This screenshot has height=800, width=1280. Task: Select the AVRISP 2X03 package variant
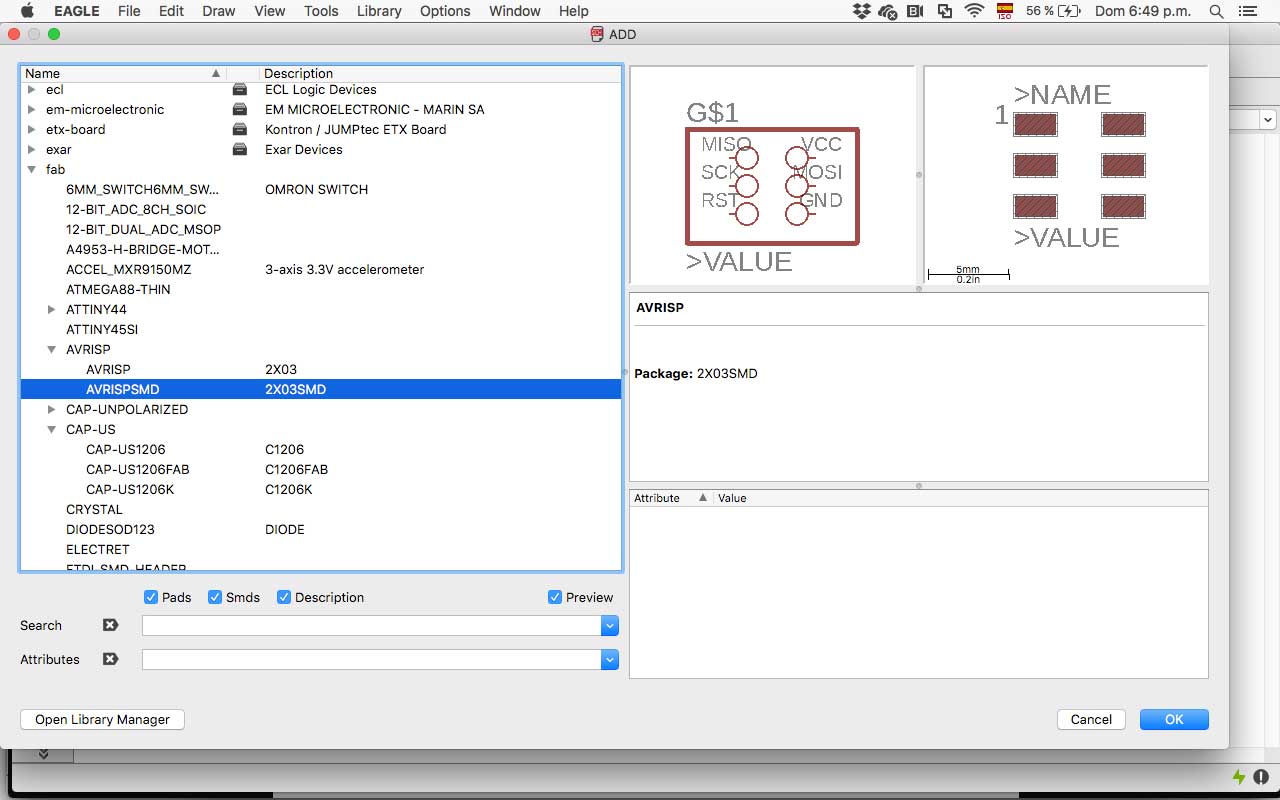pos(321,369)
